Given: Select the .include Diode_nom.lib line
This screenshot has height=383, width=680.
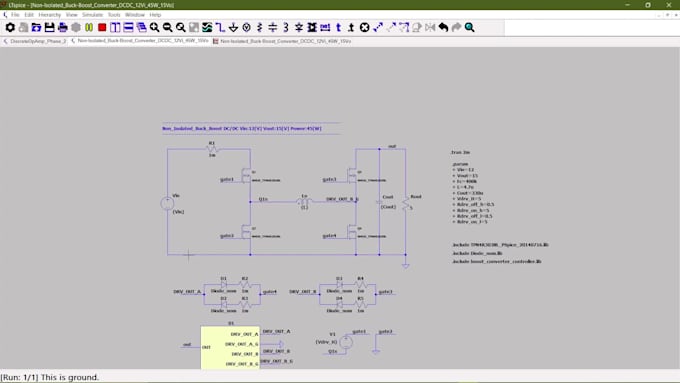Looking at the screenshot, I should coord(477,253).
